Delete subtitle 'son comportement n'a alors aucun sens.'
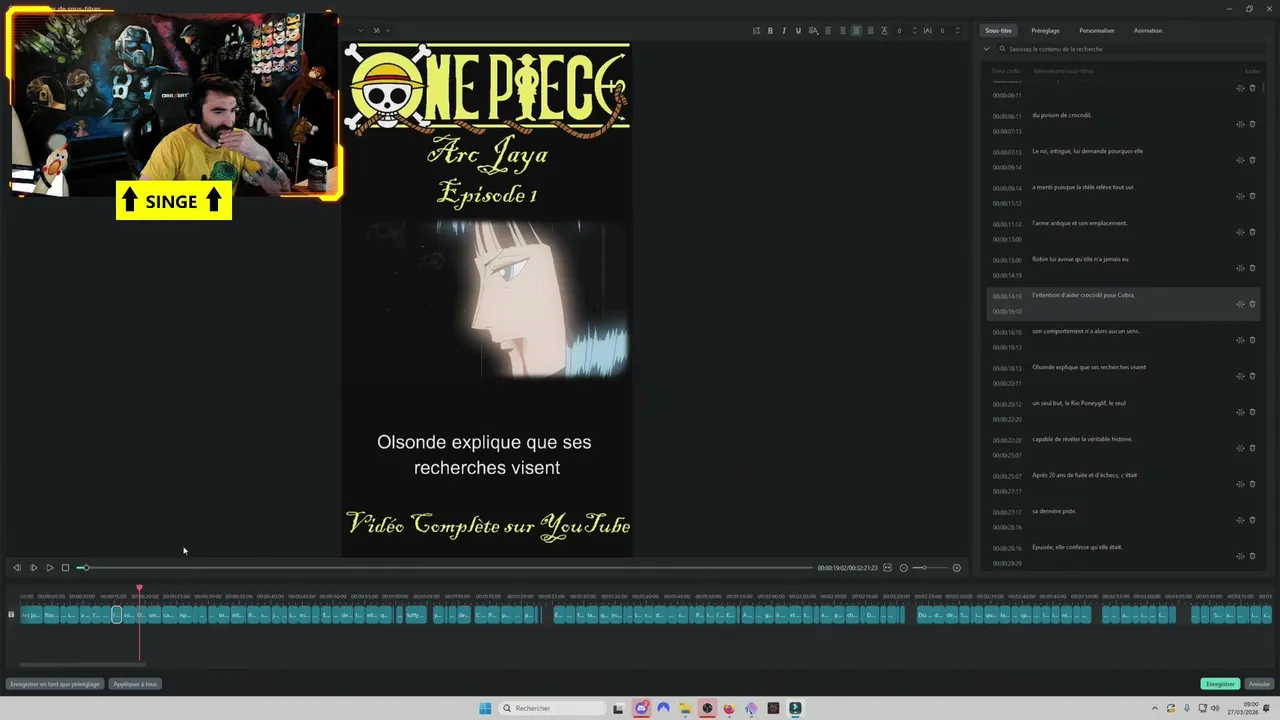 [1252, 340]
